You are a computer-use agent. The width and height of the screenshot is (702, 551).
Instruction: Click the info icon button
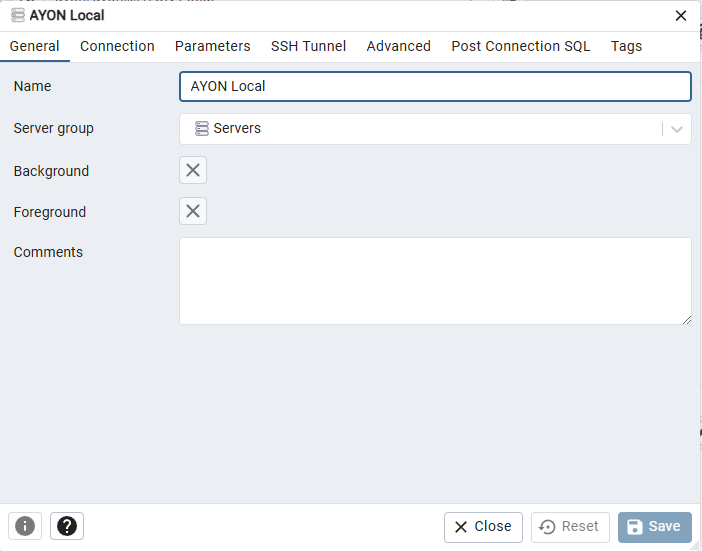(x=25, y=526)
